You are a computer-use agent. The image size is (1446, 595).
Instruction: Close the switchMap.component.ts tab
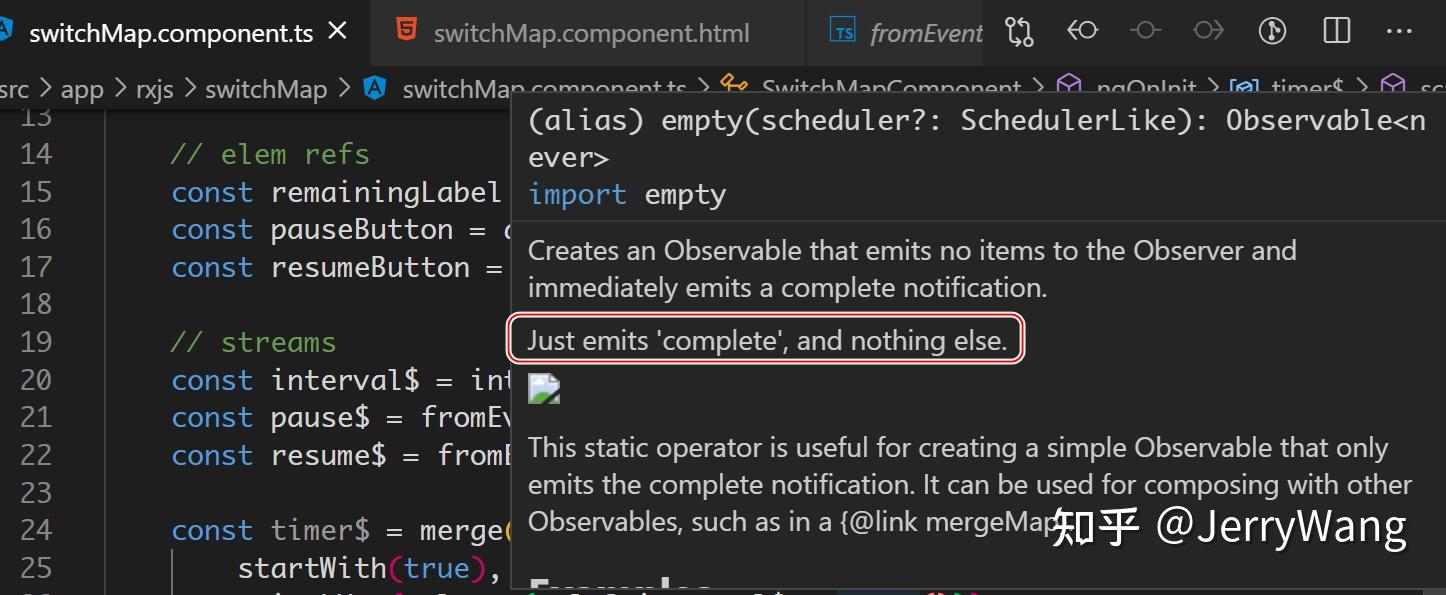338,32
